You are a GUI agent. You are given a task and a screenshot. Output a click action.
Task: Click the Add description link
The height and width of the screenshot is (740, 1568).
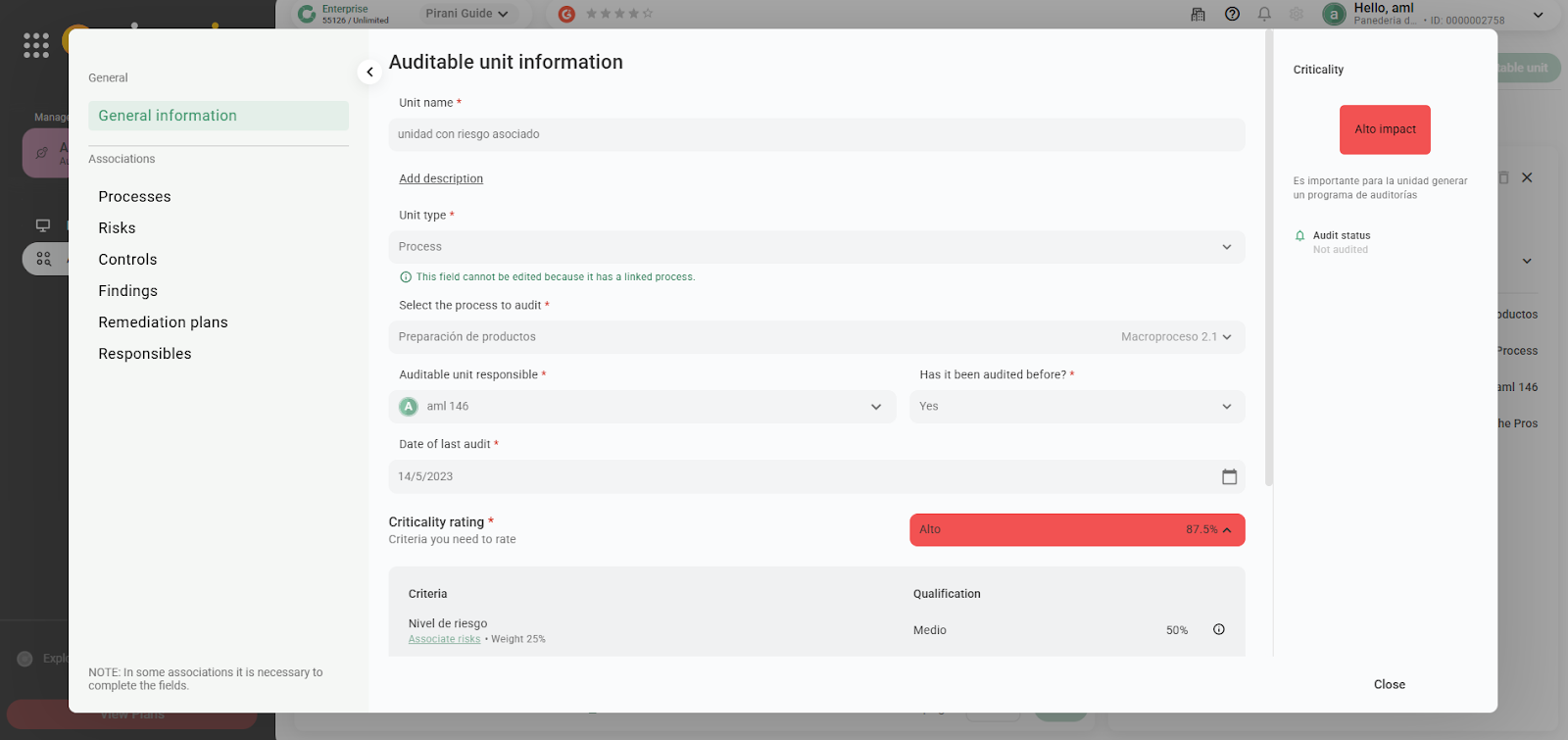click(x=441, y=178)
